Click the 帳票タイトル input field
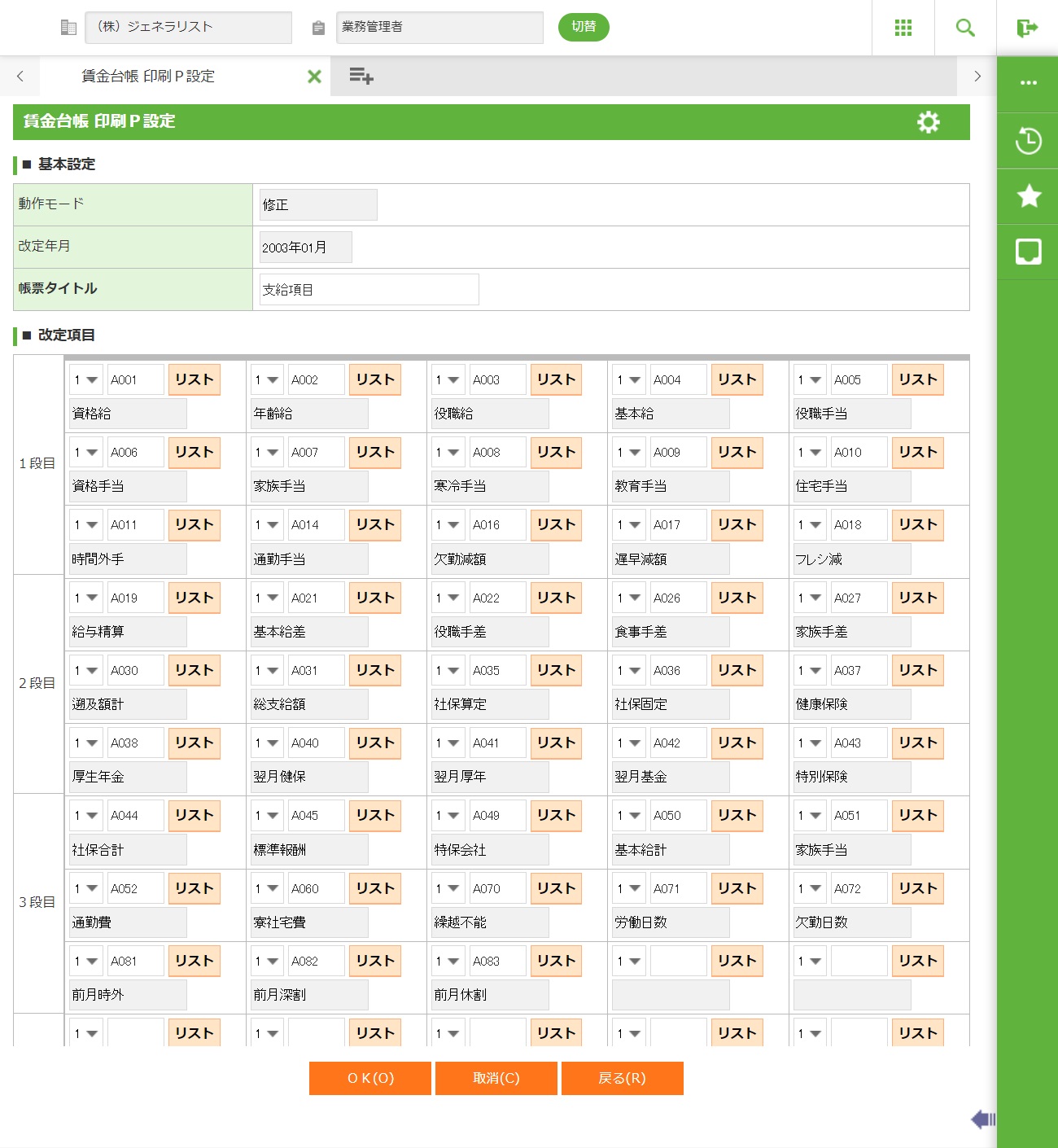This screenshot has width=1058, height=1148. point(369,290)
